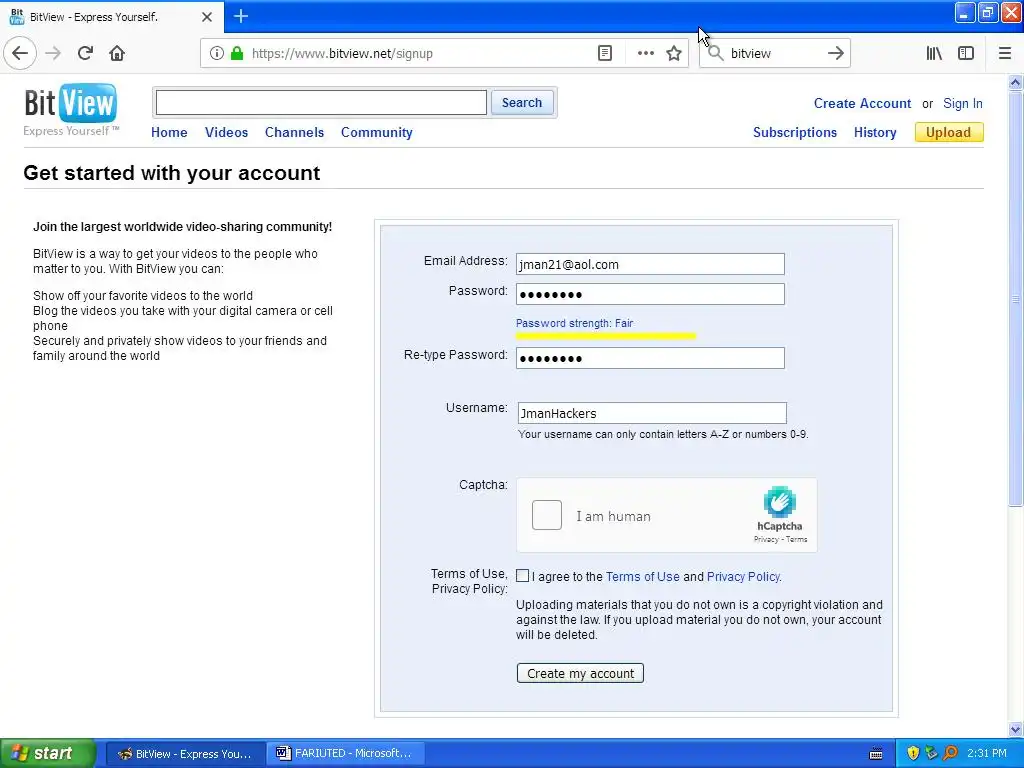Click the search magnifier icon in search box
The height and width of the screenshot is (768, 1024).
point(716,53)
